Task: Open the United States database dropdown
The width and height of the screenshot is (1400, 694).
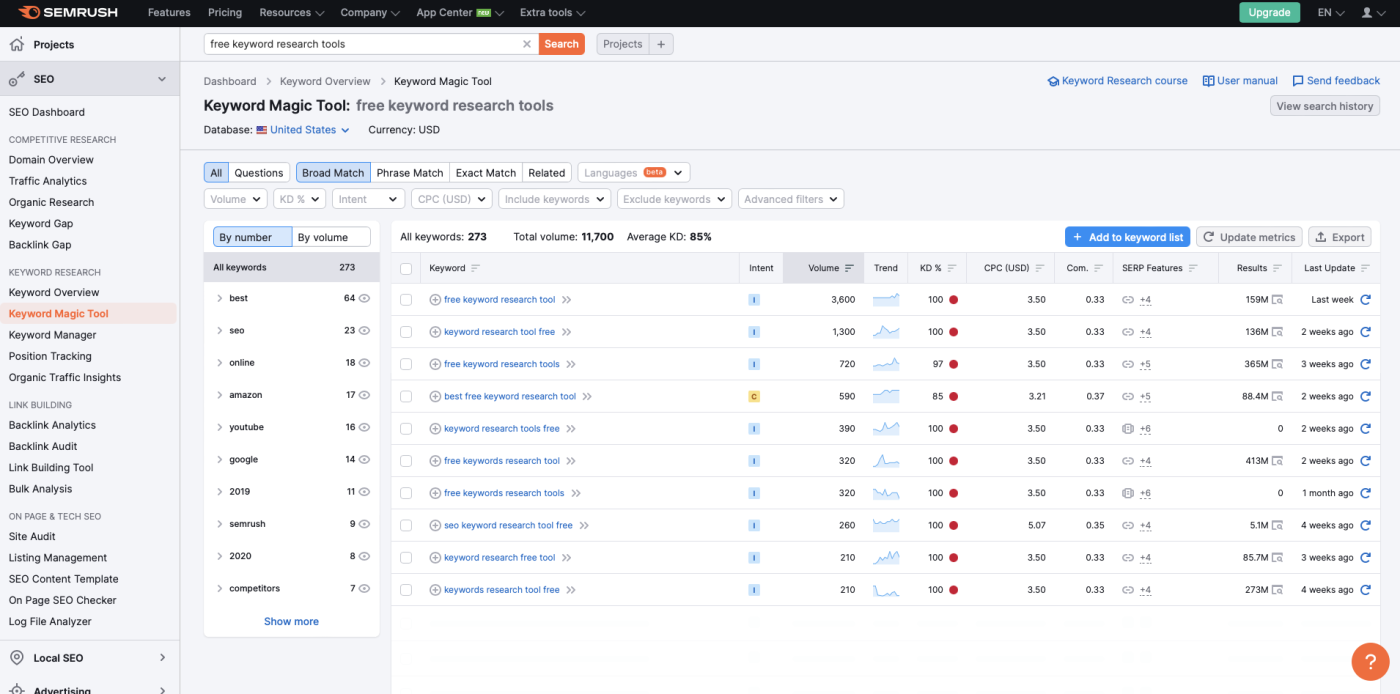Action: [x=303, y=130]
